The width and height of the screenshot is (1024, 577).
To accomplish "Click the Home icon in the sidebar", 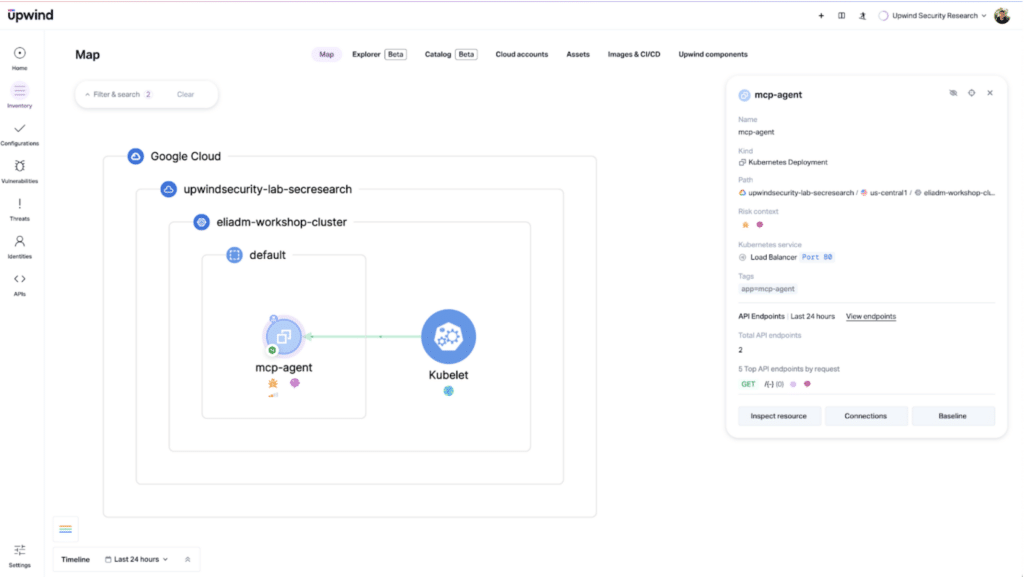I will [20, 52].
